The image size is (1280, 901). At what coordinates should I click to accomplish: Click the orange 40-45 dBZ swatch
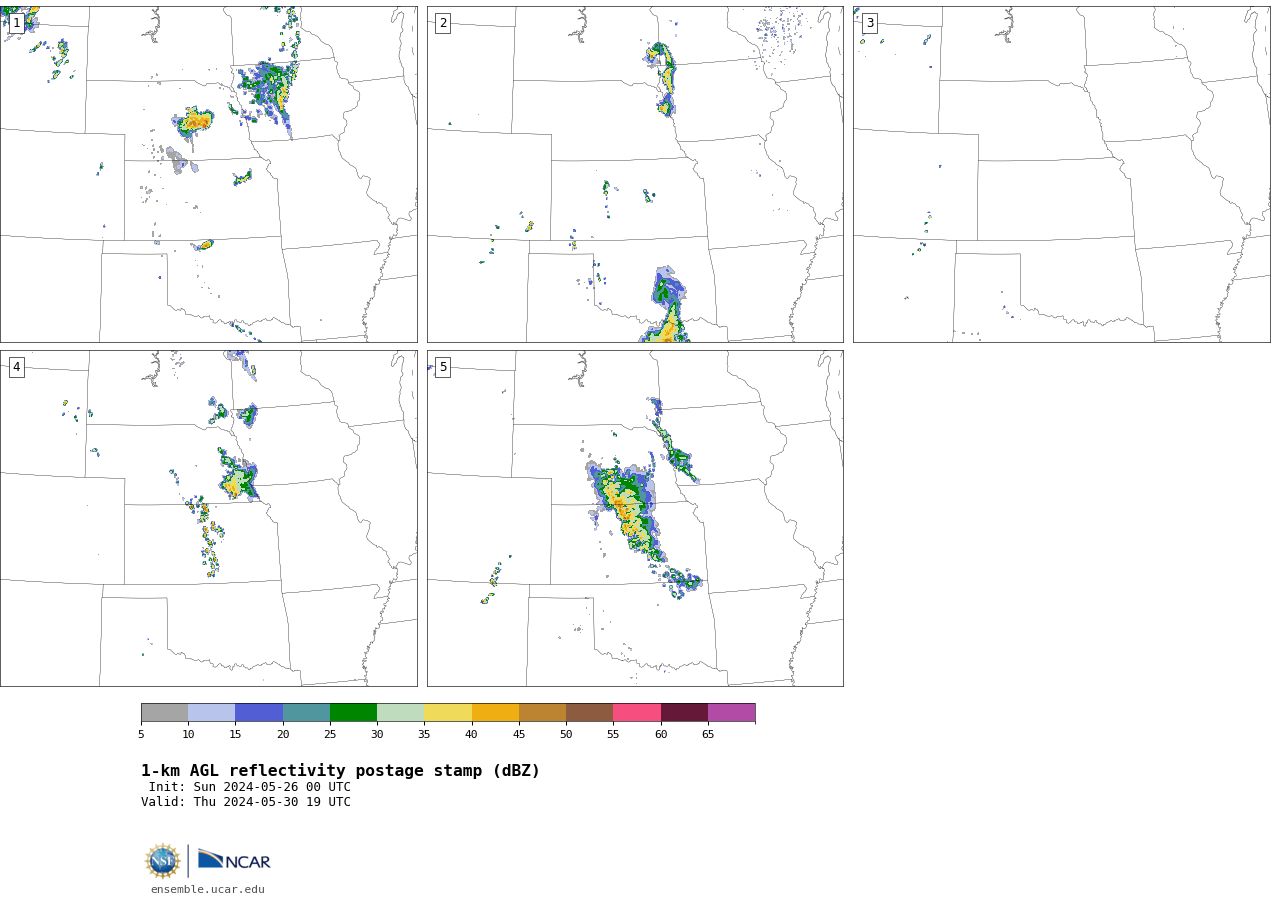[495, 712]
